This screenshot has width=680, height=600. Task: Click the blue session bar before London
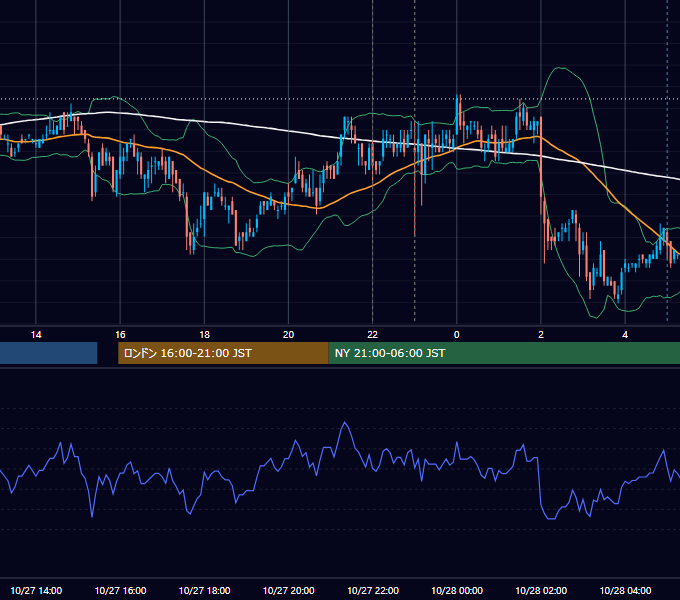(49, 353)
